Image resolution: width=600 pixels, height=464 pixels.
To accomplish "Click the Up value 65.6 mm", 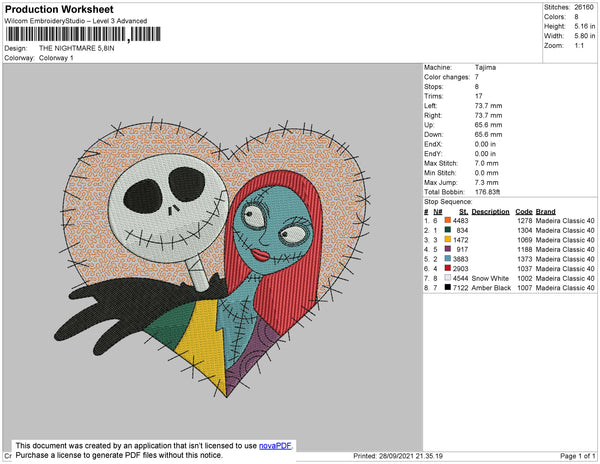I will [x=488, y=125].
